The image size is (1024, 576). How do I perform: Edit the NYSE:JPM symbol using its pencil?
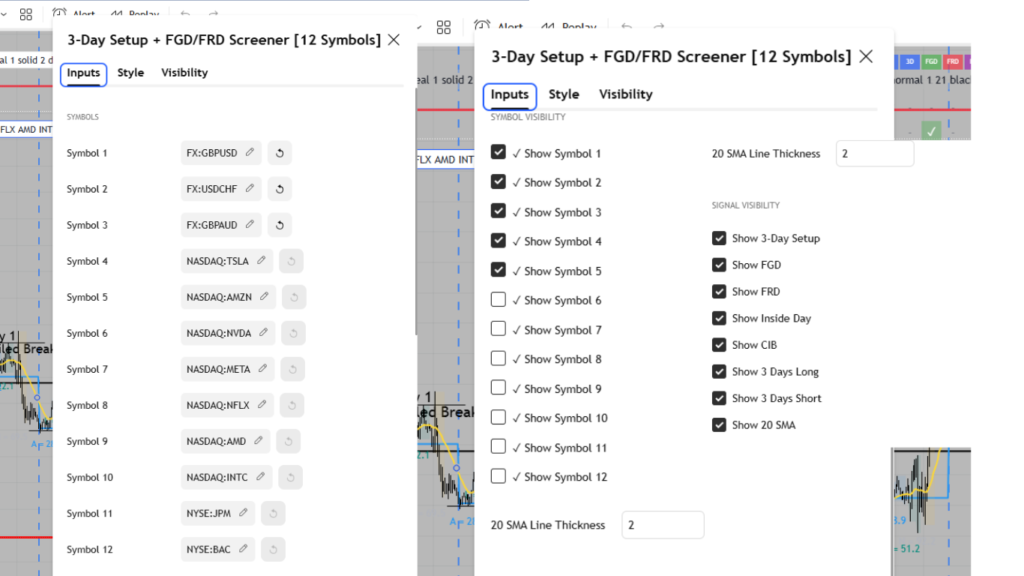(243, 513)
